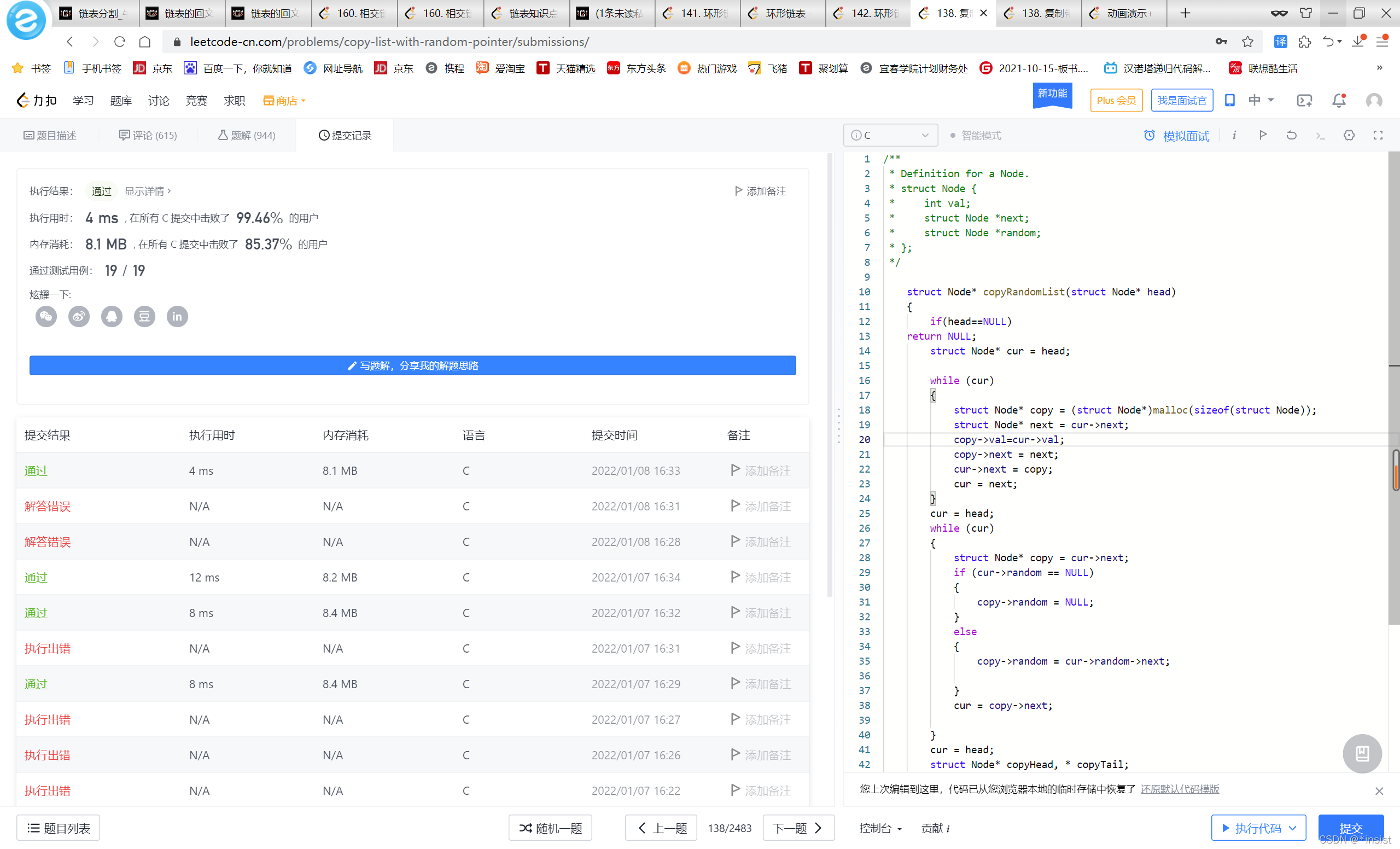
Task: Add note via 添加备注 in result card
Action: [x=760, y=191]
